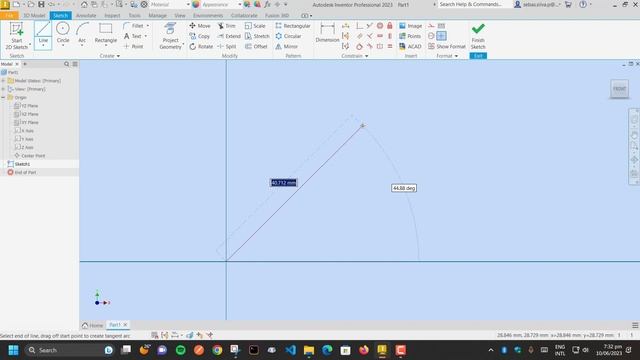Open the Fillet dropdown arrow
Image resolution: width=640 pixels, height=360 pixels.
[x=148, y=26]
